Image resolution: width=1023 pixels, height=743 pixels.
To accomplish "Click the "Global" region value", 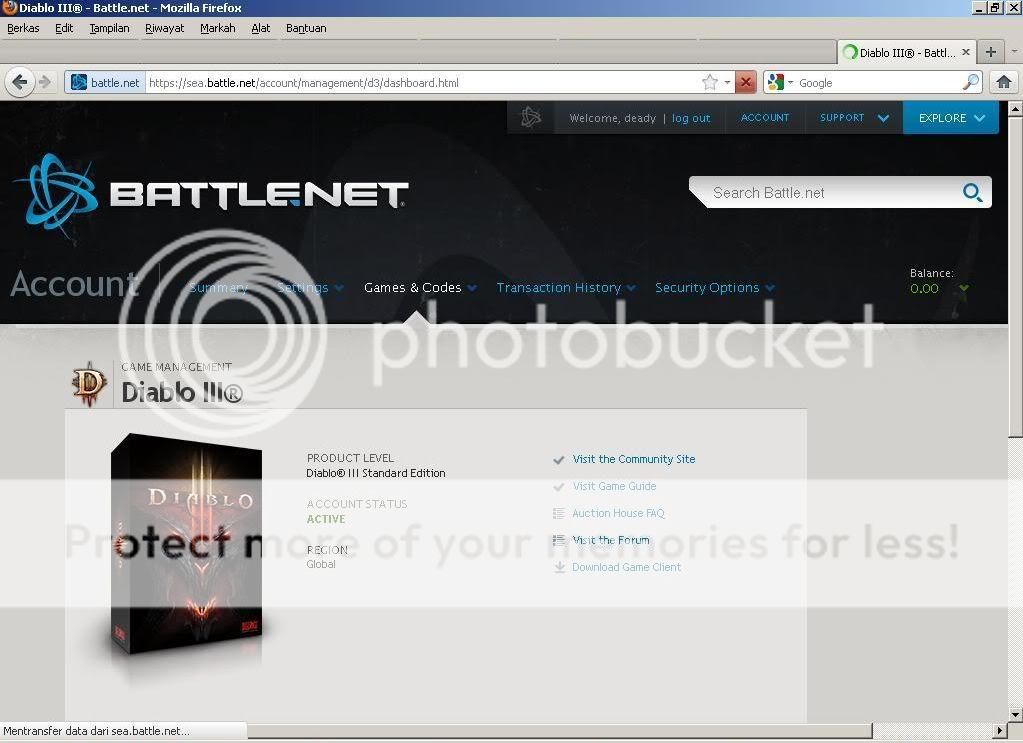I will (x=321, y=564).
